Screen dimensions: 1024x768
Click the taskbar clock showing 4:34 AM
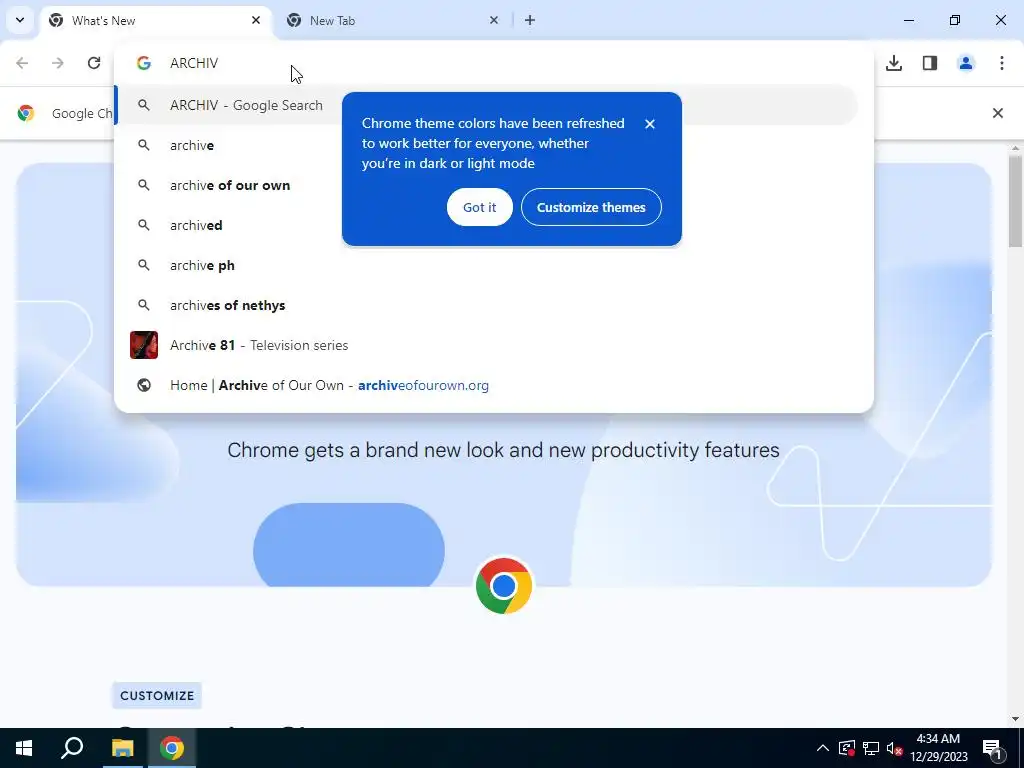pyautogui.click(x=938, y=748)
